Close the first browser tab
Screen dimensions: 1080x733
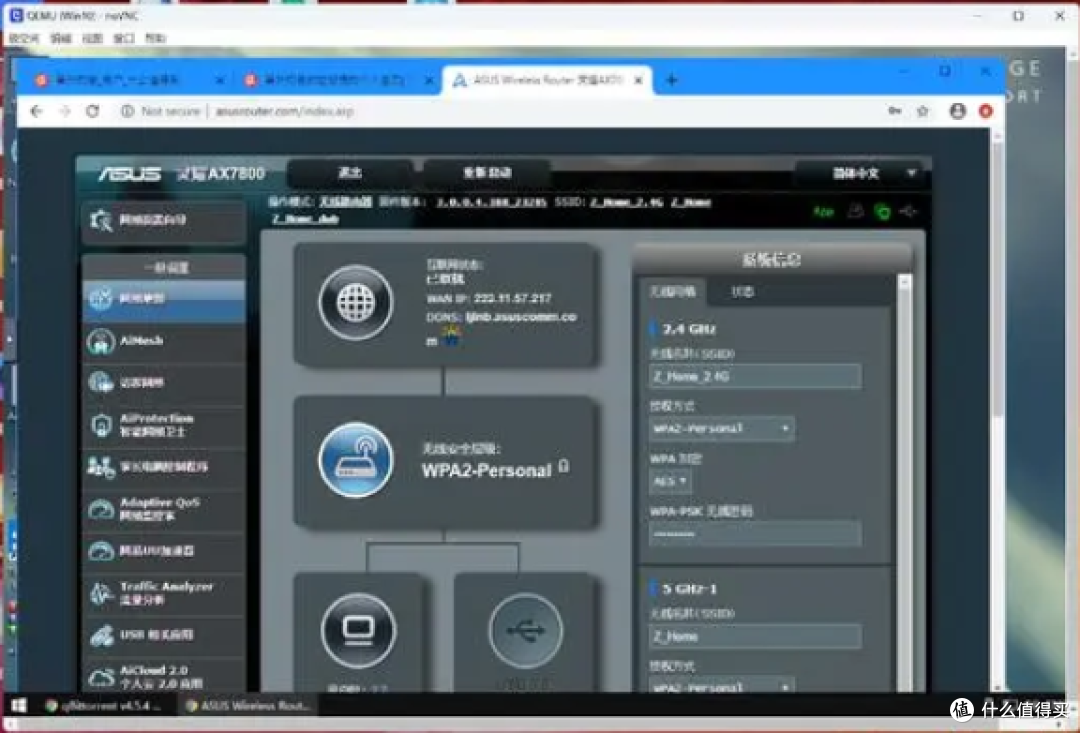(220, 81)
